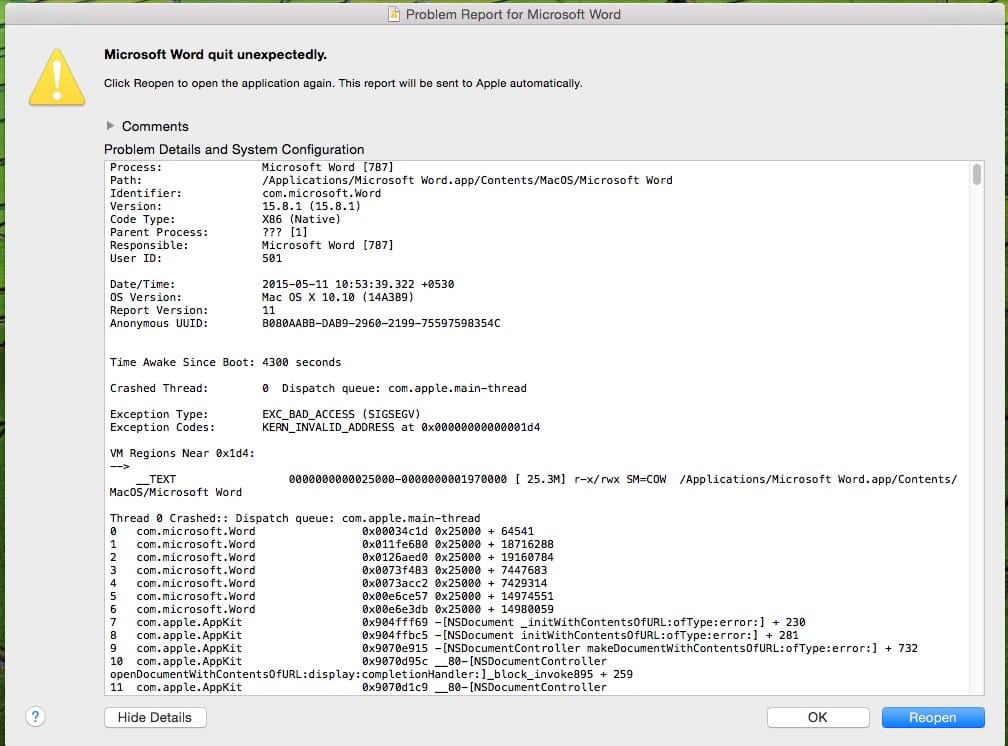Click the "Problem Details and System Configuration" label
The height and width of the screenshot is (746, 1008).
pos(234,149)
